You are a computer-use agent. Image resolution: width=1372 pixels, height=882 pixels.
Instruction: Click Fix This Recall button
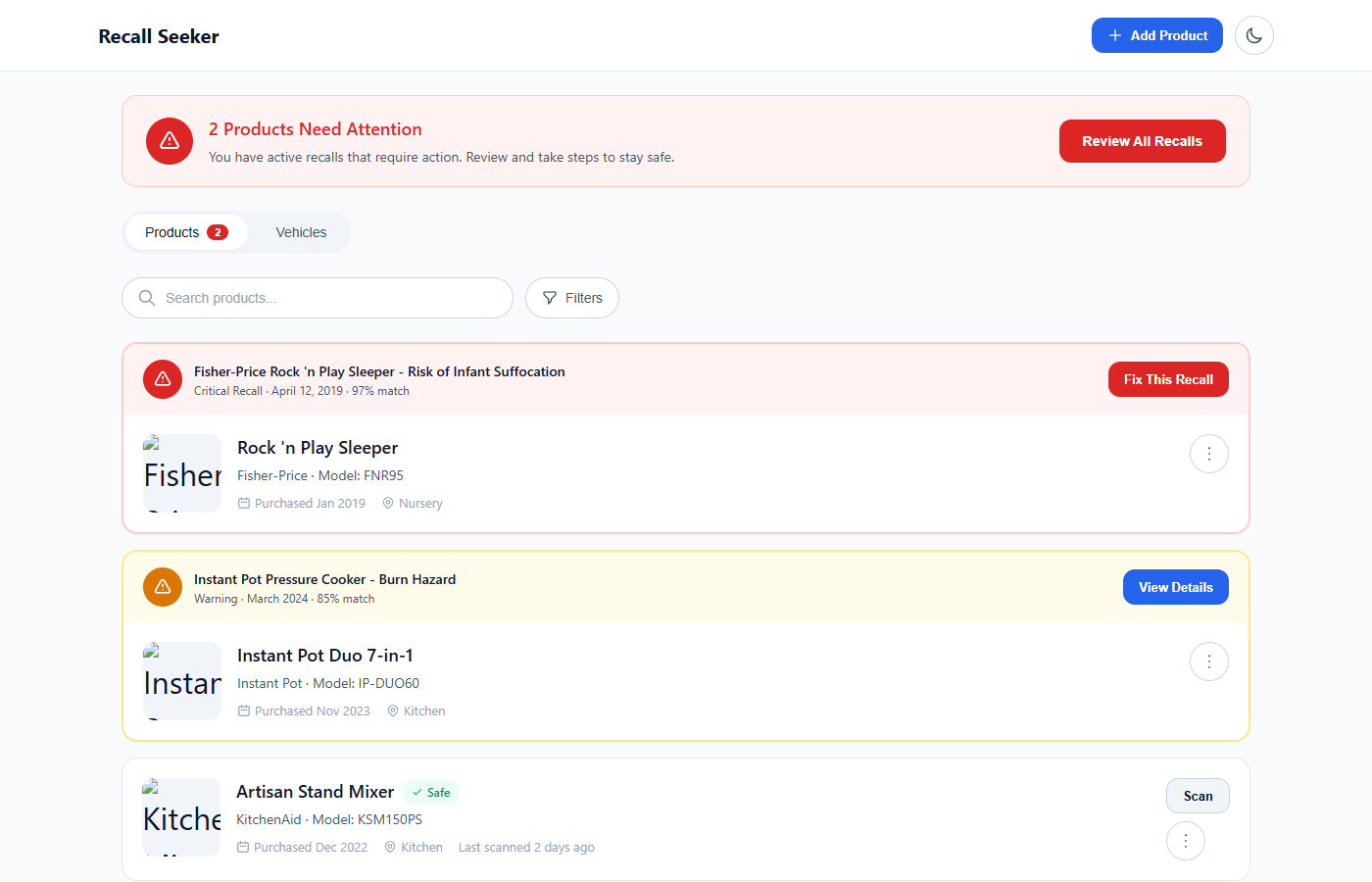1168,379
